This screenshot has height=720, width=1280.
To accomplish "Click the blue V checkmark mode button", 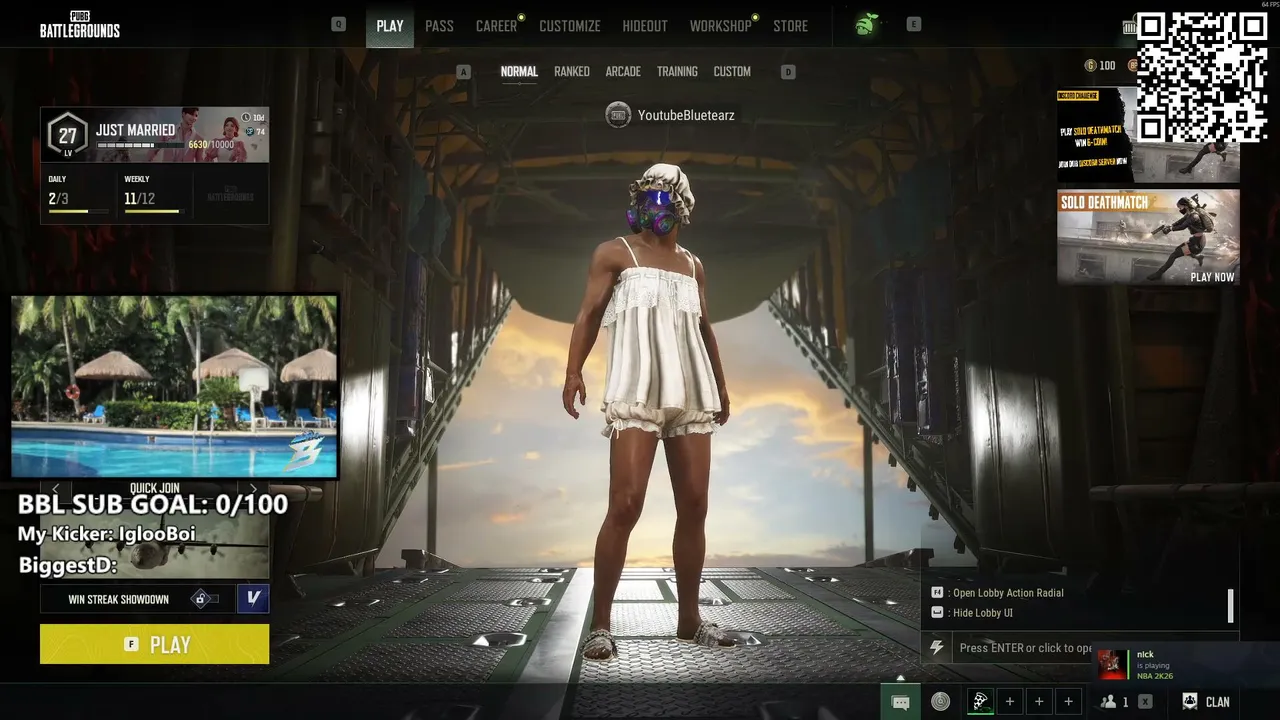I will click(253, 599).
